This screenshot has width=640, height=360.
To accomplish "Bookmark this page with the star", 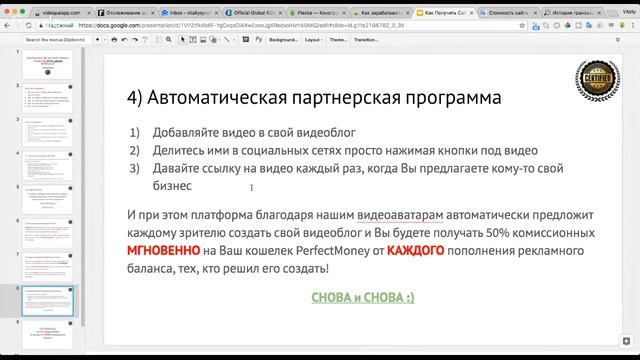I will tap(522, 25).
